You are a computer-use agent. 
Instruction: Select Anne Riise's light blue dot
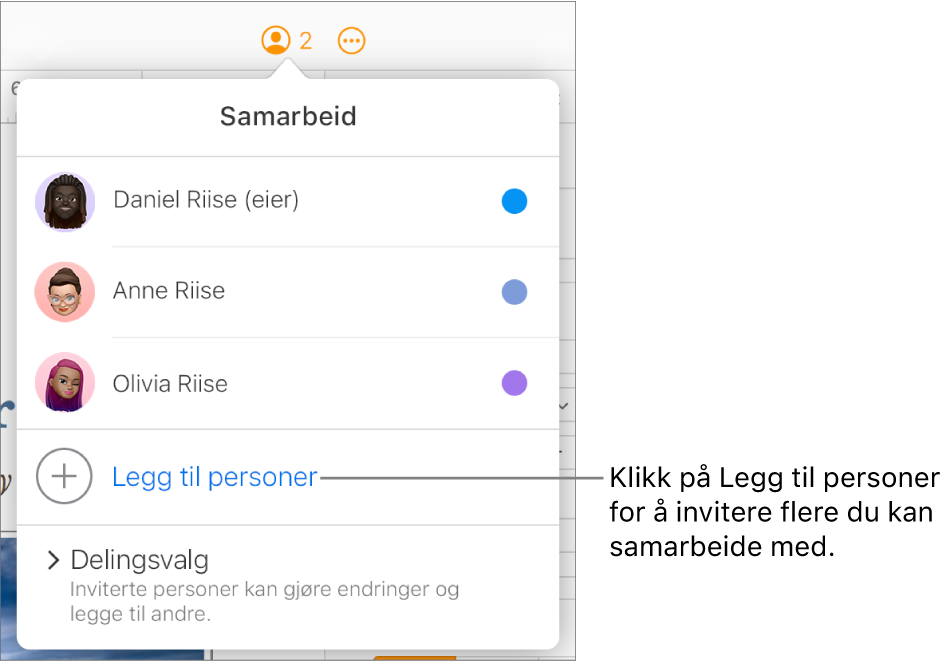coord(514,292)
